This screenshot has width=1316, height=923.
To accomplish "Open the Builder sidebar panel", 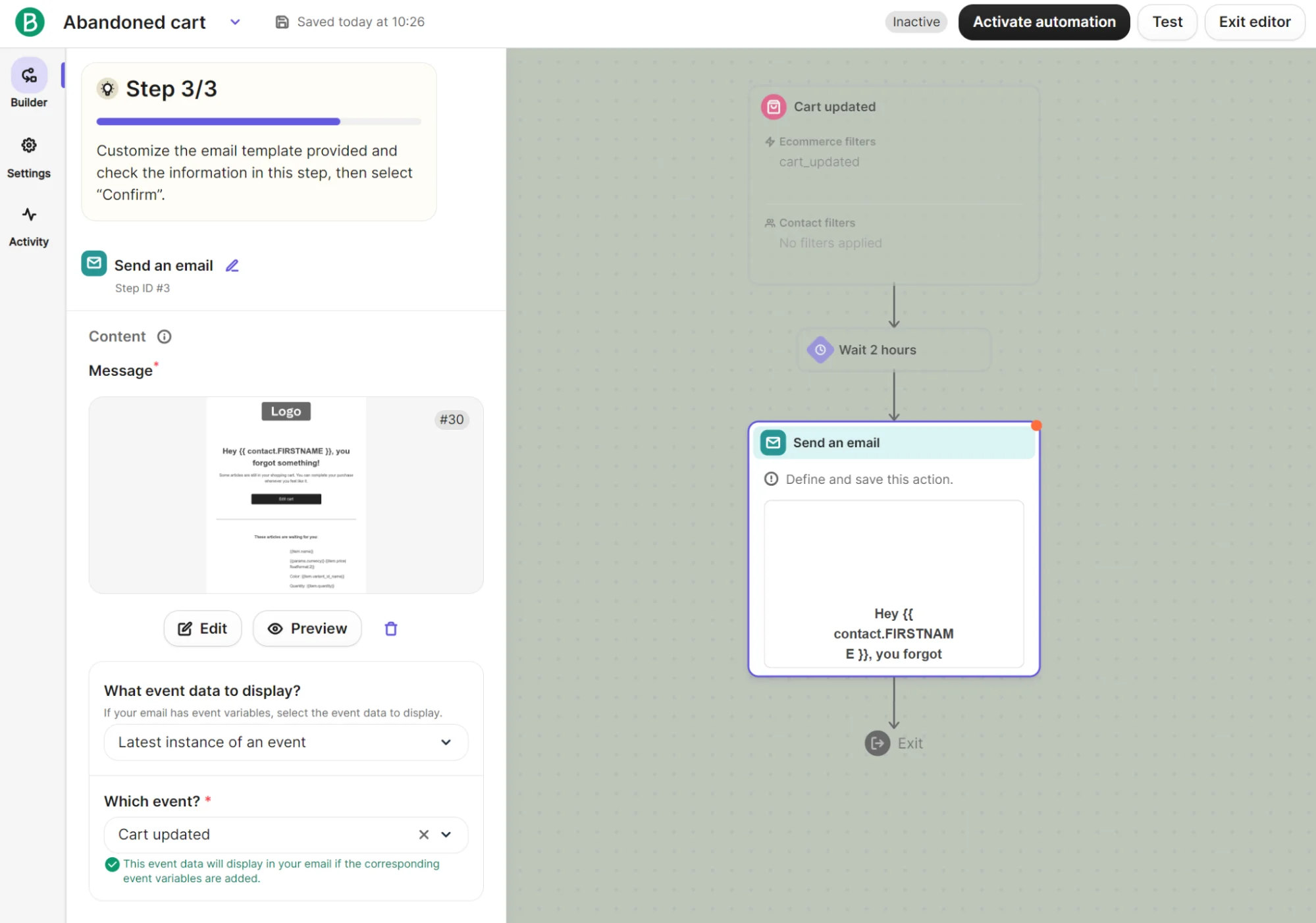I will pos(29,83).
